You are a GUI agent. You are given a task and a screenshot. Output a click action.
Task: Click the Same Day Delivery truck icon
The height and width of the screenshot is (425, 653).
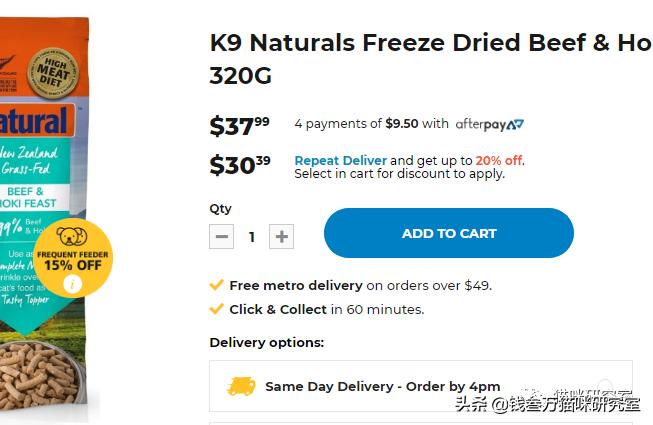(x=241, y=386)
